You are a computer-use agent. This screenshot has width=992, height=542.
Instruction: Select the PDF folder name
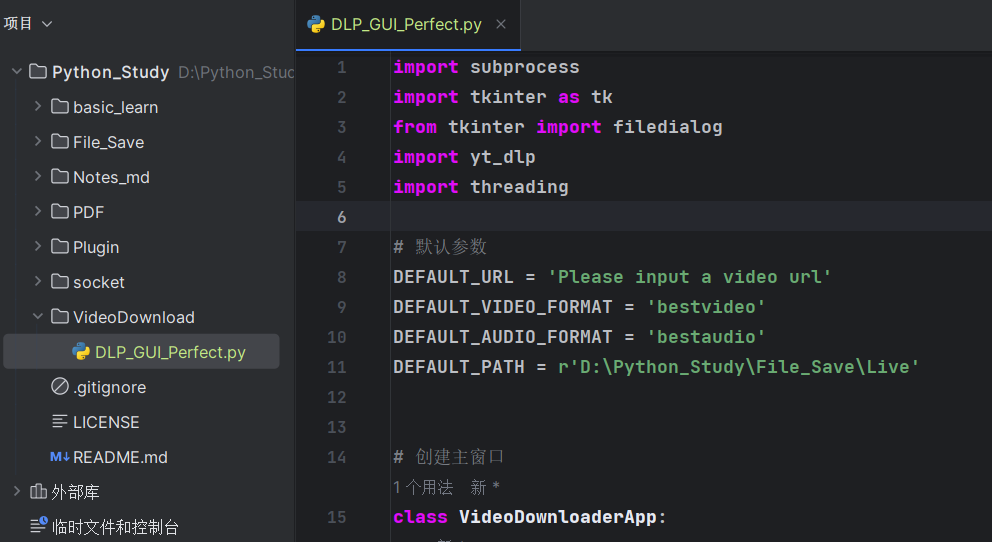pos(88,212)
